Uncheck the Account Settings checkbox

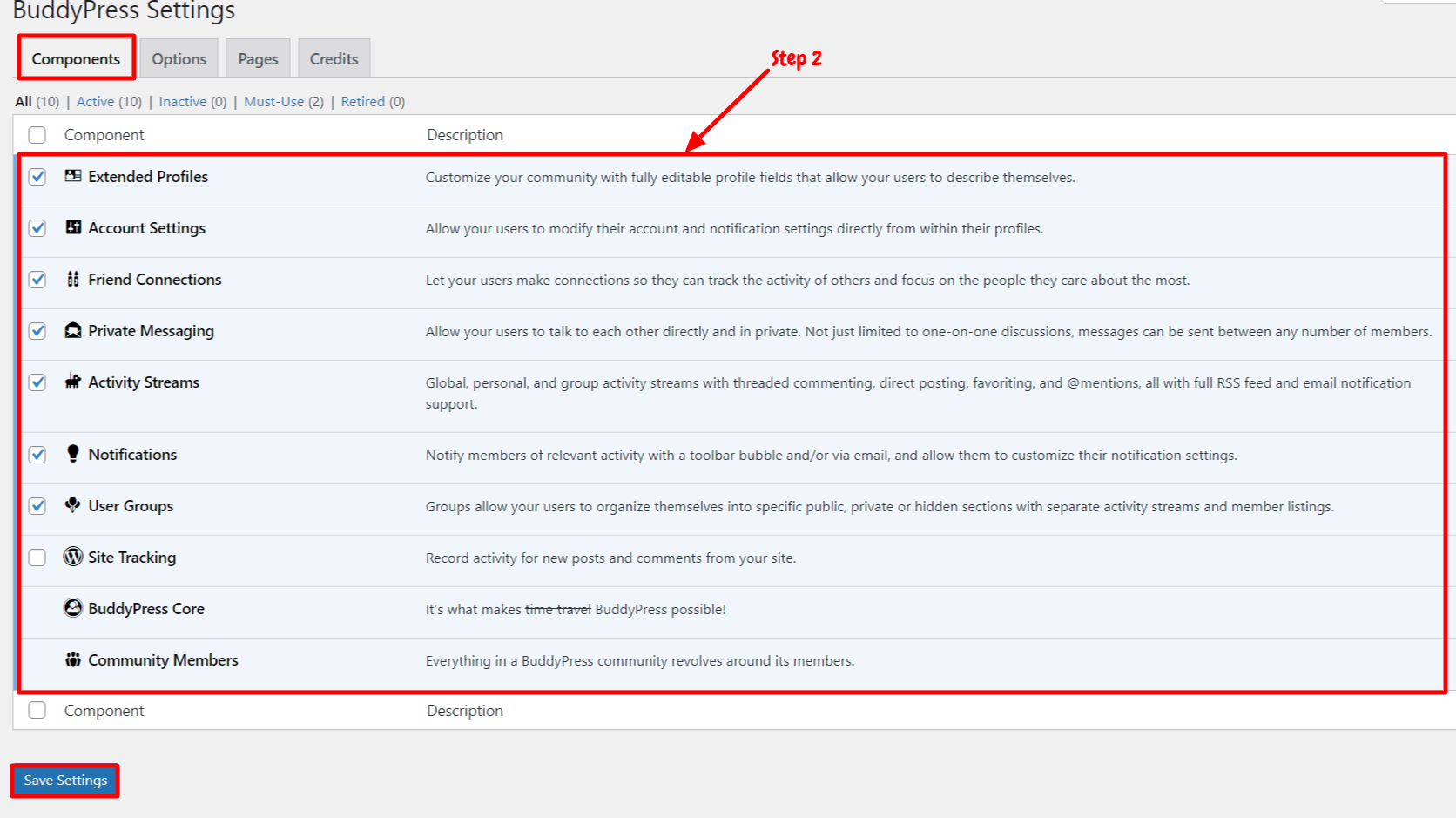click(37, 228)
